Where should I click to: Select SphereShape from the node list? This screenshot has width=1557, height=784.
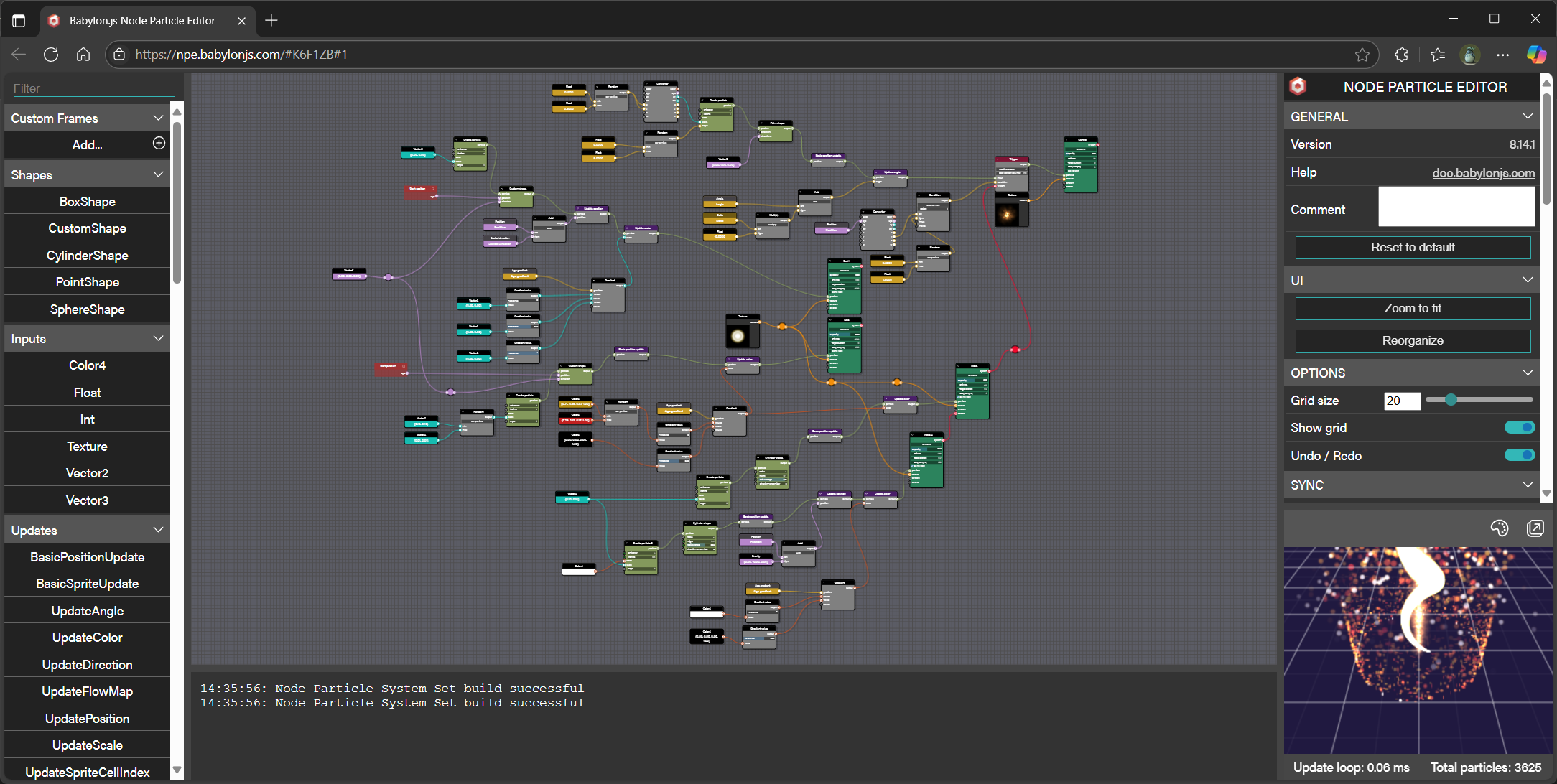click(88, 309)
